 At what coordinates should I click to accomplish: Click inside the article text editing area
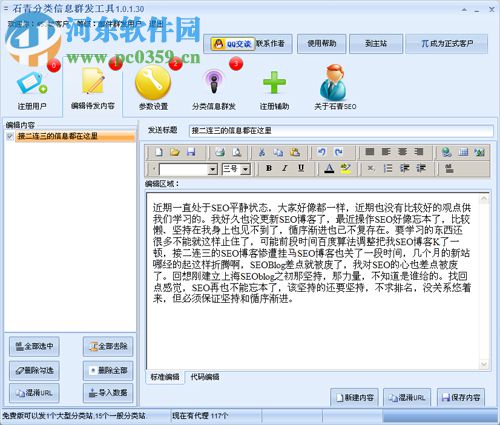point(313,282)
